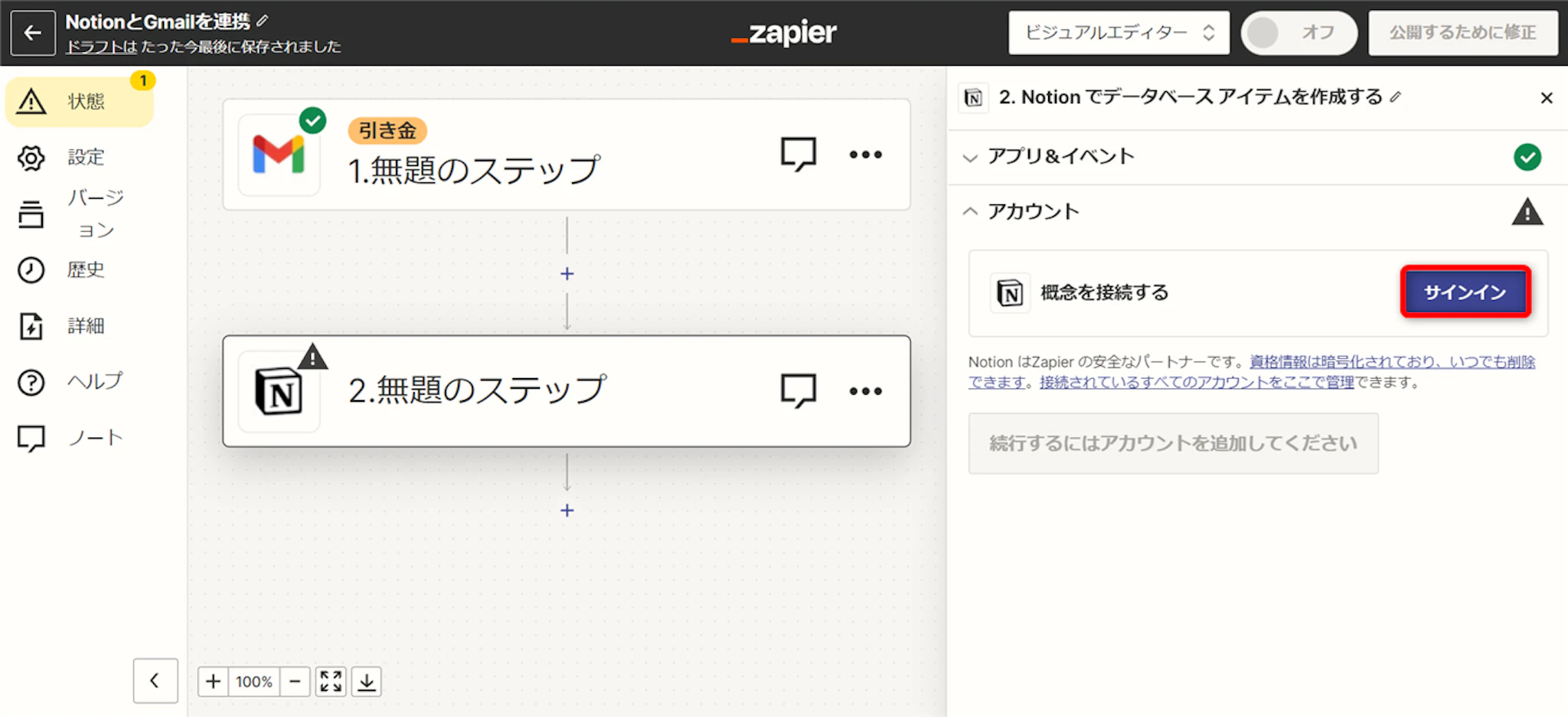1568x717 pixels.
Task: Open three-dot menu on Notion step 2
Action: (865, 391)
